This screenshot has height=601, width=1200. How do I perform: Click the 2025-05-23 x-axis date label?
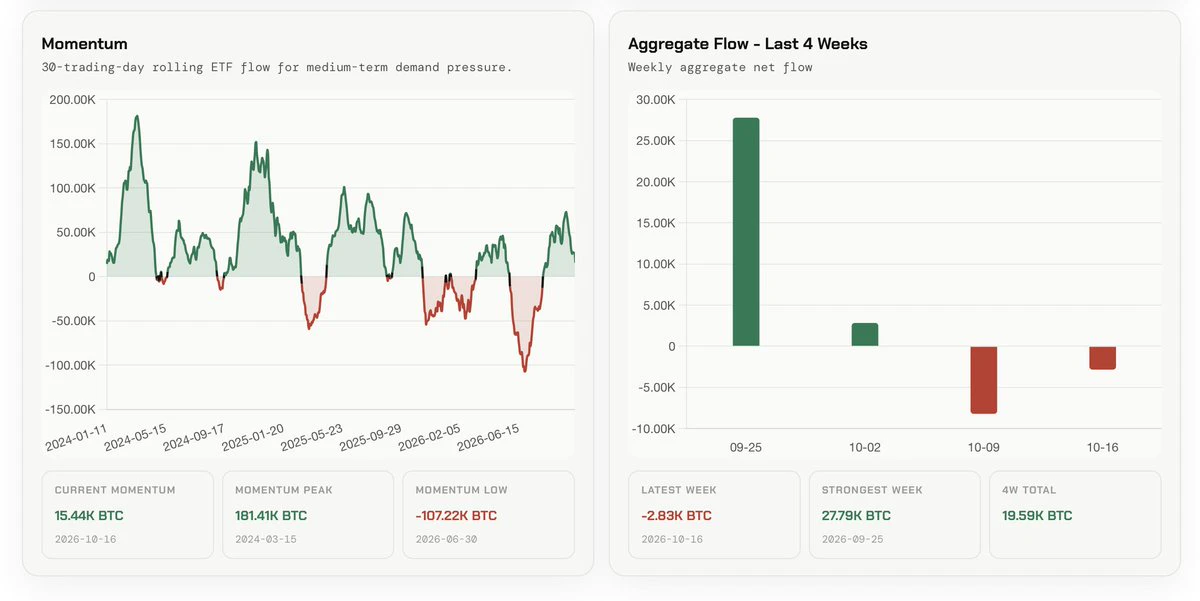[312, 437]
